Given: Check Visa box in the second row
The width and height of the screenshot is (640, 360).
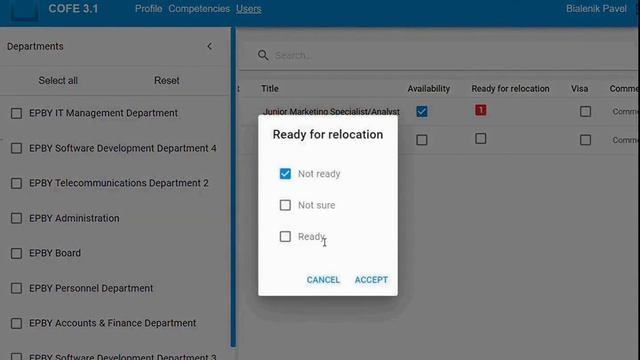Looking at the screenshot, I should tap(585, 140).
